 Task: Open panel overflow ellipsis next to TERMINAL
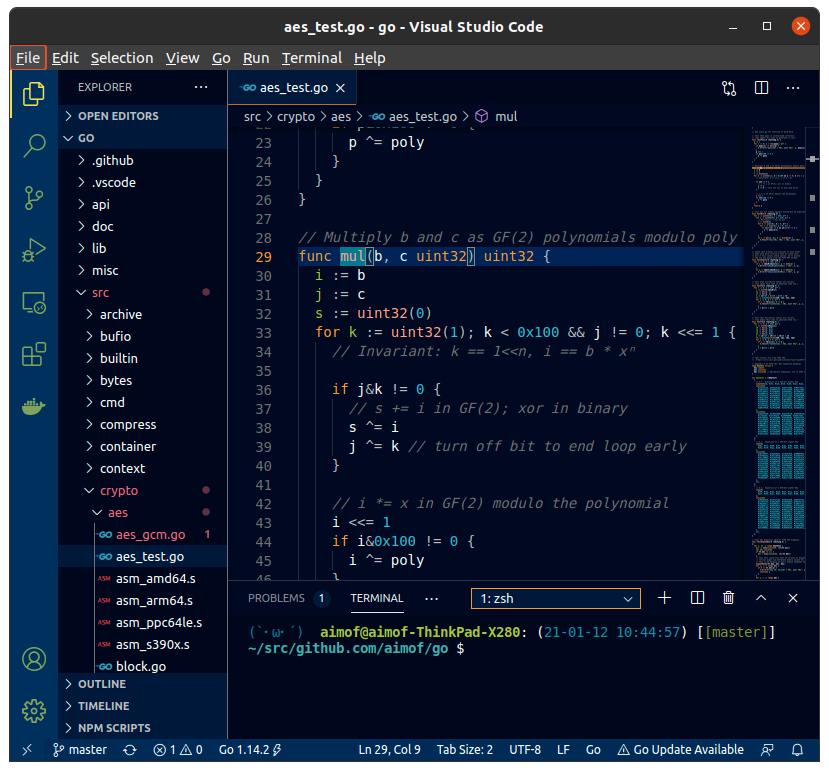click(431, 599)
